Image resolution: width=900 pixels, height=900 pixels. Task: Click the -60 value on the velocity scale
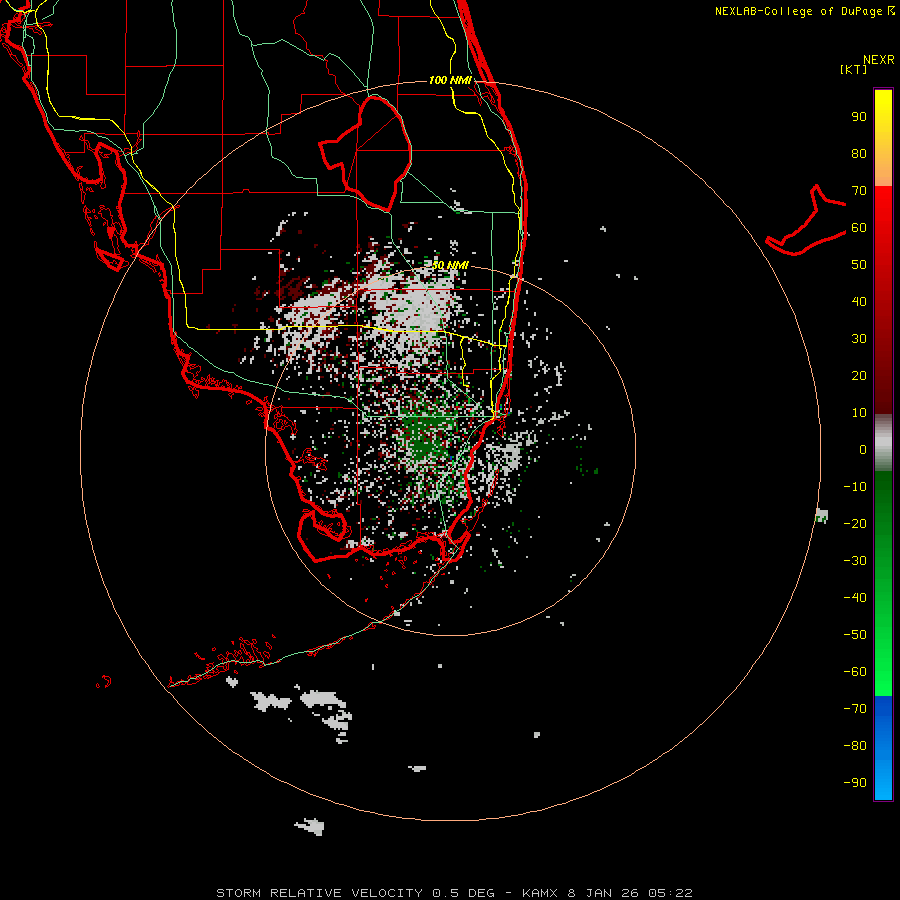[855, 672]
